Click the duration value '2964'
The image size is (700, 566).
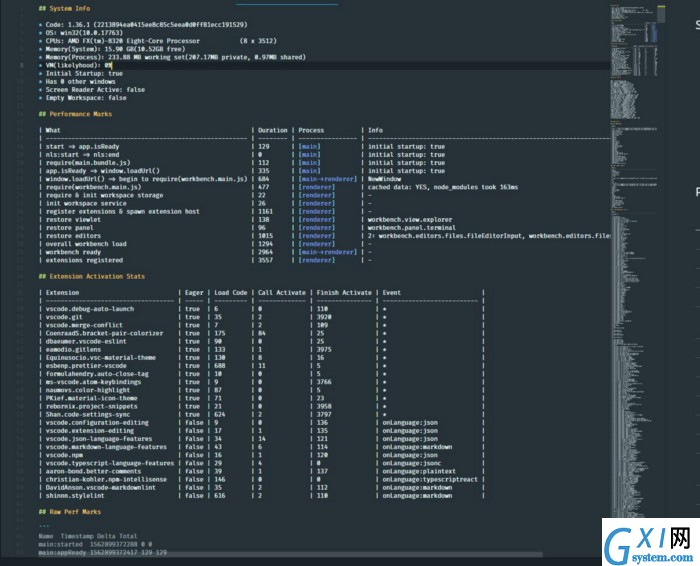click(x=265, y=252)
